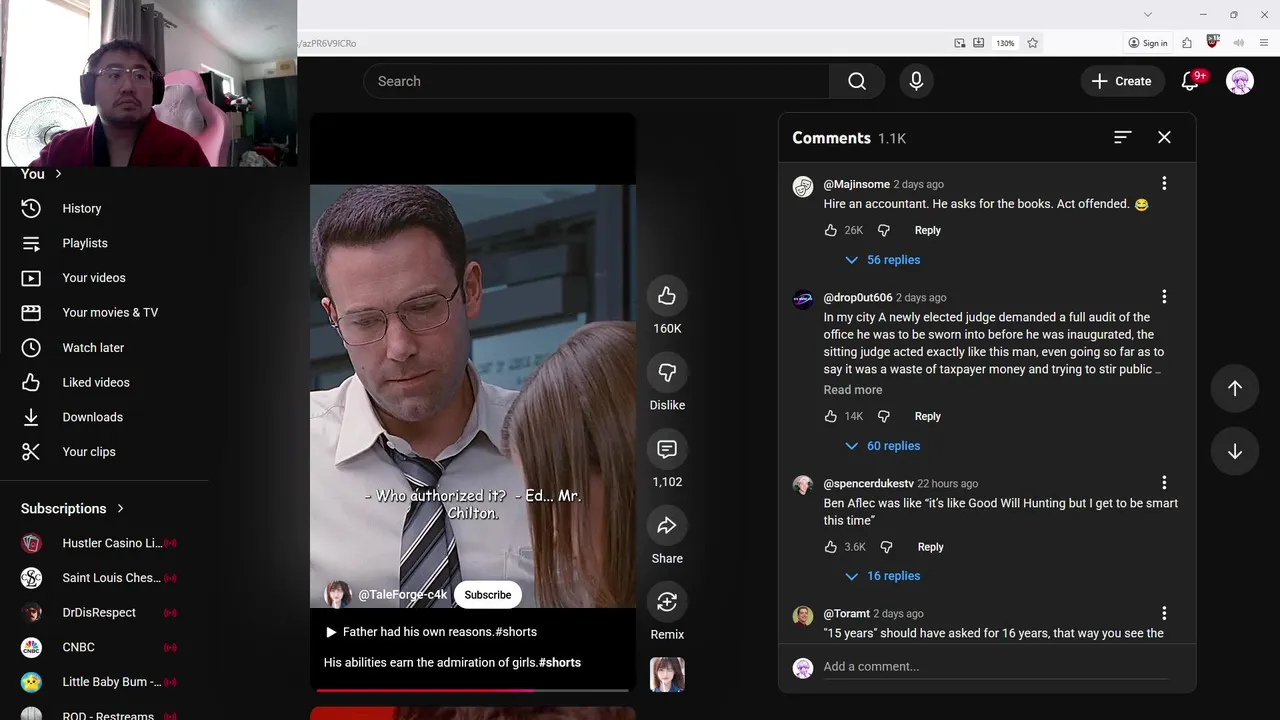1280x720 pixels.
Task: Dislike the @spencerdukestv comment
Action: pyautogui.click(x=886, y=547)
